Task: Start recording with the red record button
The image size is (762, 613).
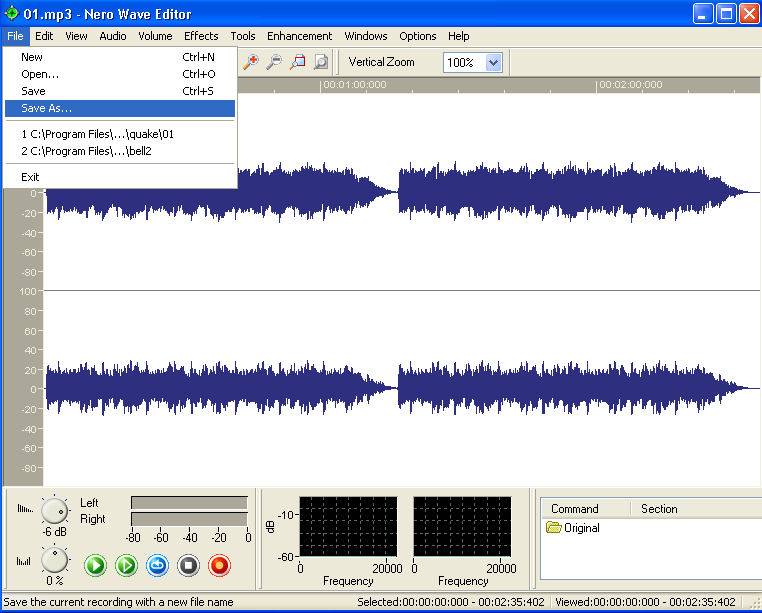Action: 219,566
